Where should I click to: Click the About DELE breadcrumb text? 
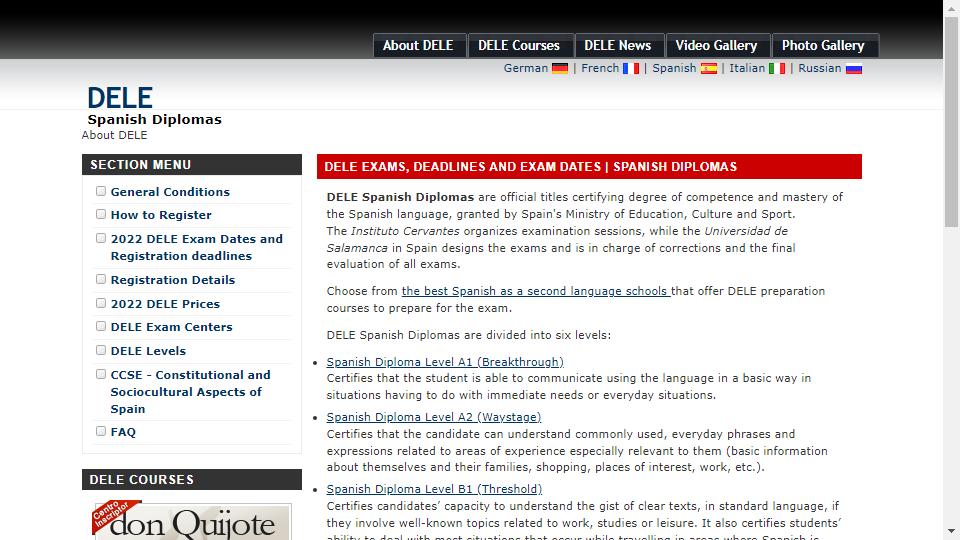coord(114,135)
